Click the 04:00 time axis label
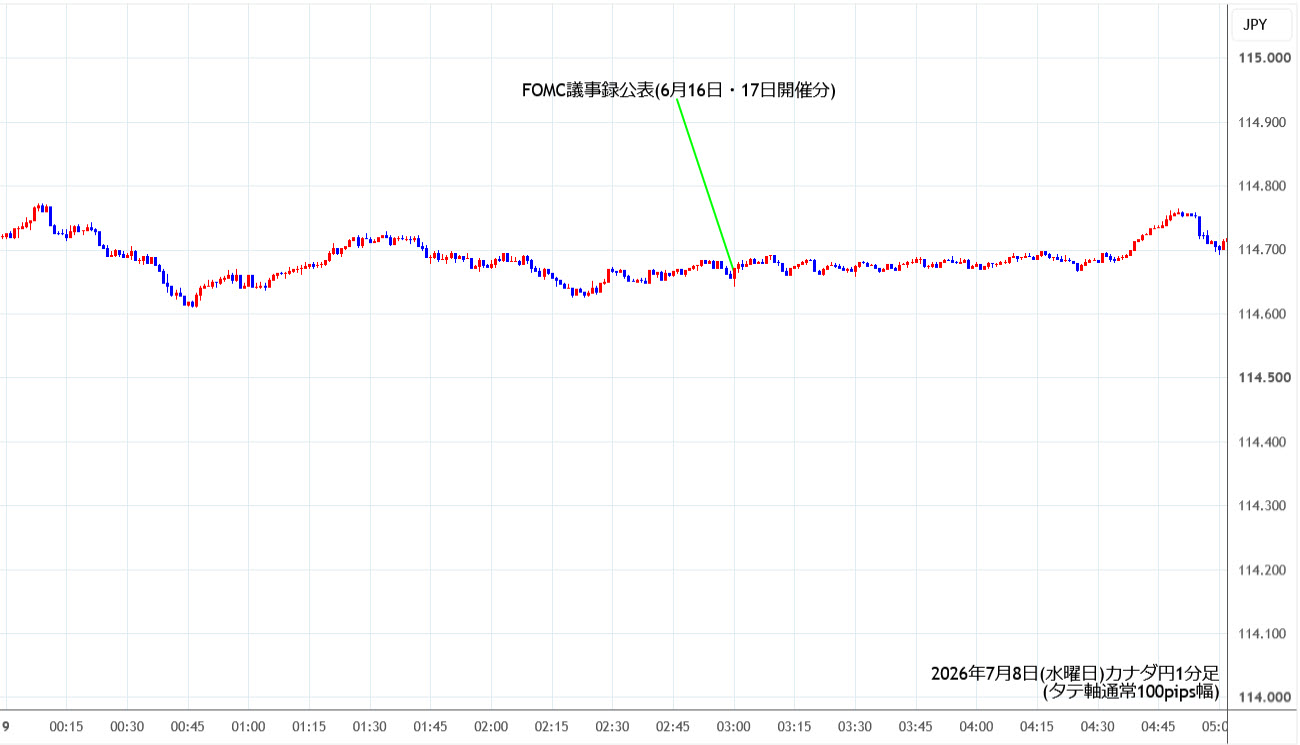This screenshot has width=1300, height=745. [x=976, y=727]
